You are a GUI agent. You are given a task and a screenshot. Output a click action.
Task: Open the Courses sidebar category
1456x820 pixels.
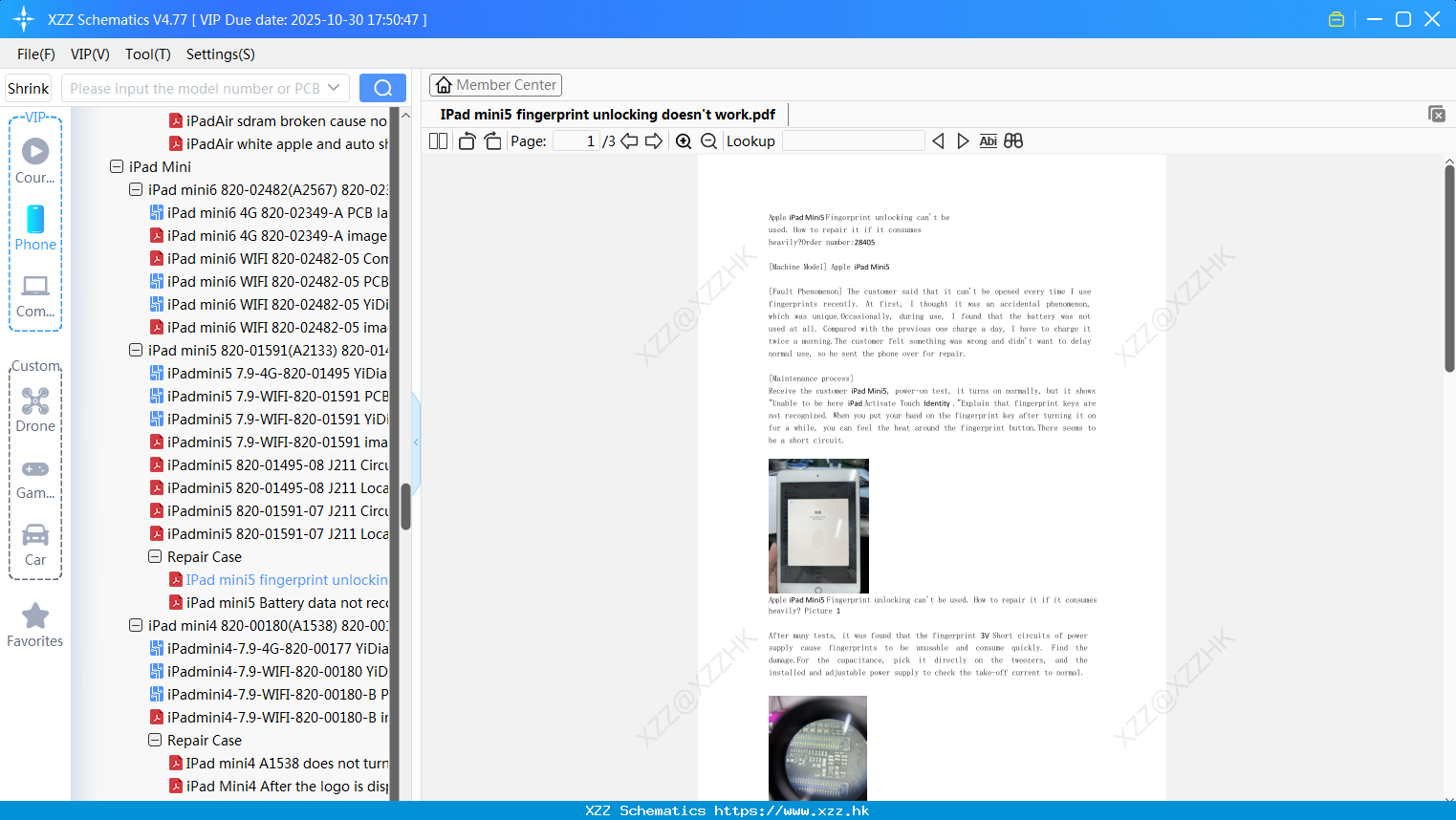[x=35, y=161]
